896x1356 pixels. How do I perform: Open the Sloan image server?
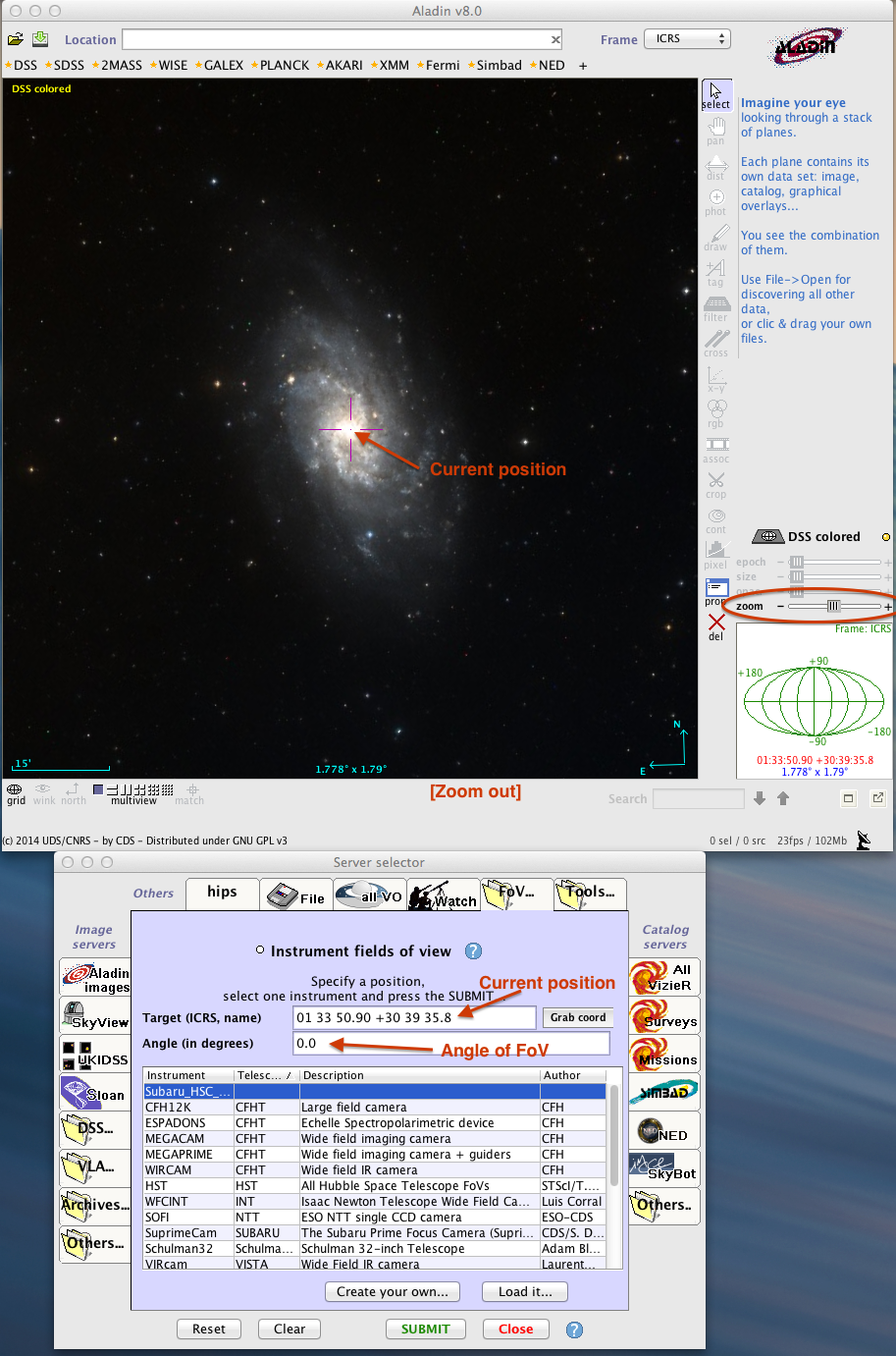pos(95,1092)
